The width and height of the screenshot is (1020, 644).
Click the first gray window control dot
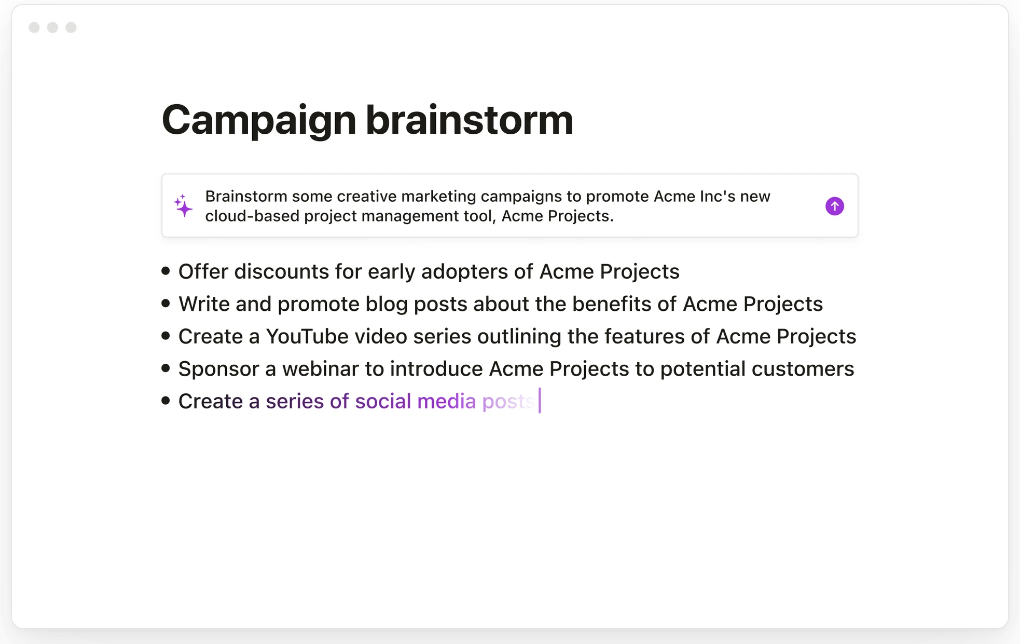(x=34, y=27)
